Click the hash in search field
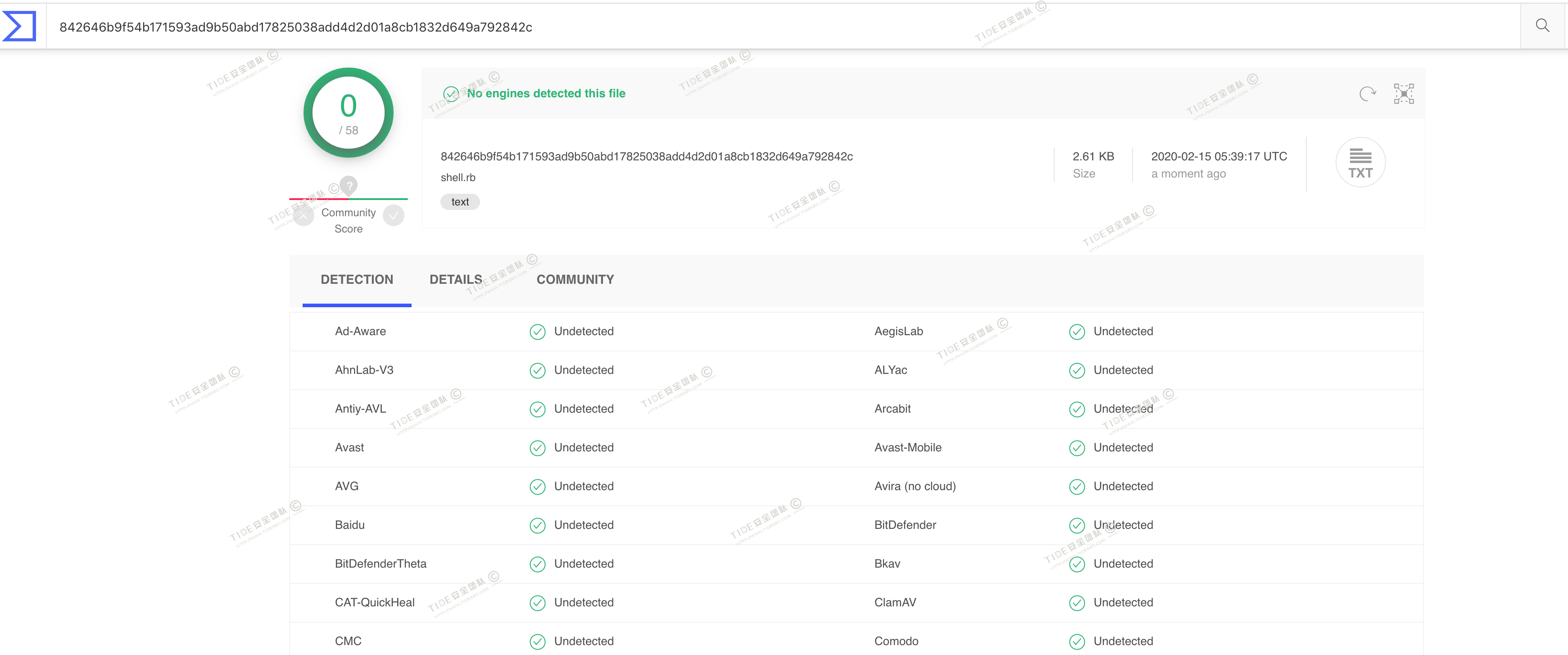Image resolution: width=1568 pixels, height=655 pixels. pyautogui.click(x=296, y=27)
